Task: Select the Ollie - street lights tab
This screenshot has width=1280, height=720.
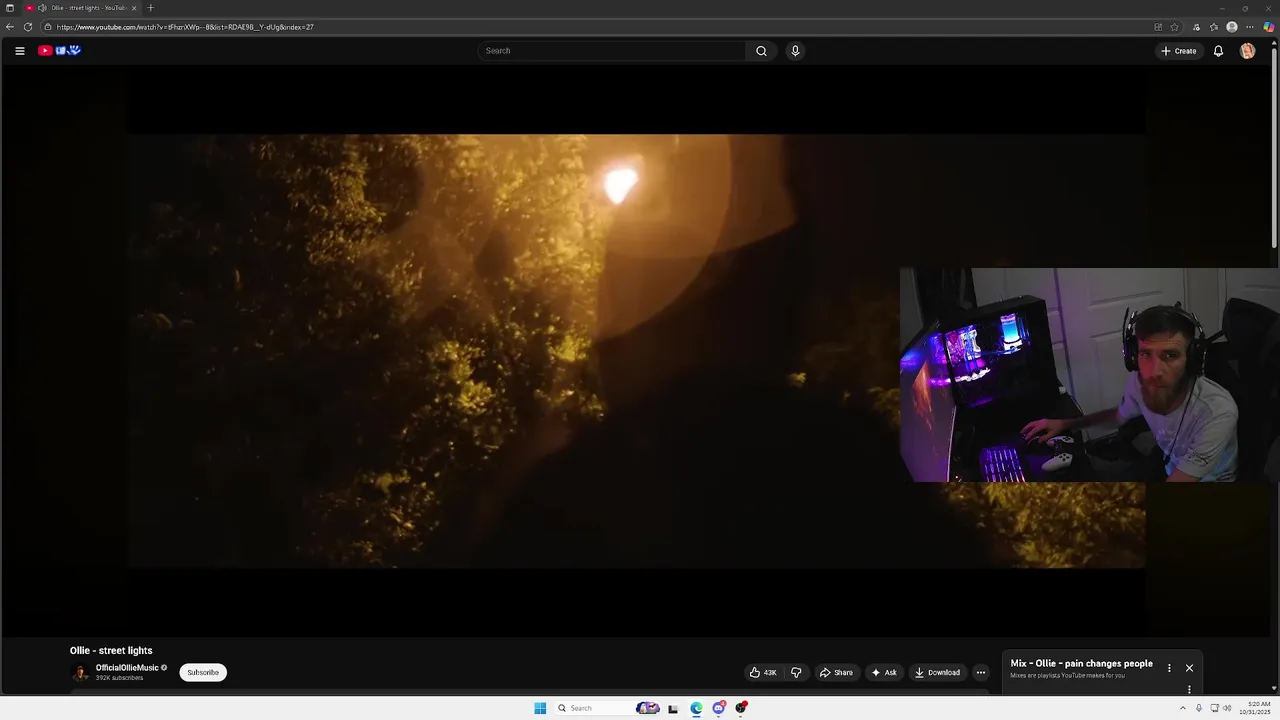Action: (83, 8)
